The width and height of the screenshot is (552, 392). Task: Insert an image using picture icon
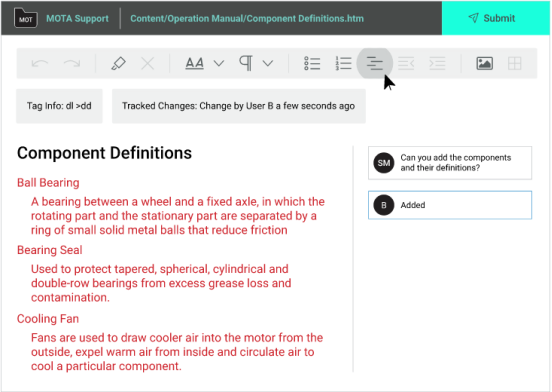tap(484, 63)
